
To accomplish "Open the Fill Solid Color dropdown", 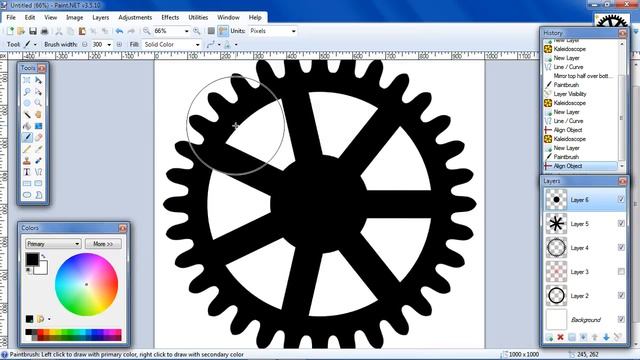I will (x=198, y=44).
